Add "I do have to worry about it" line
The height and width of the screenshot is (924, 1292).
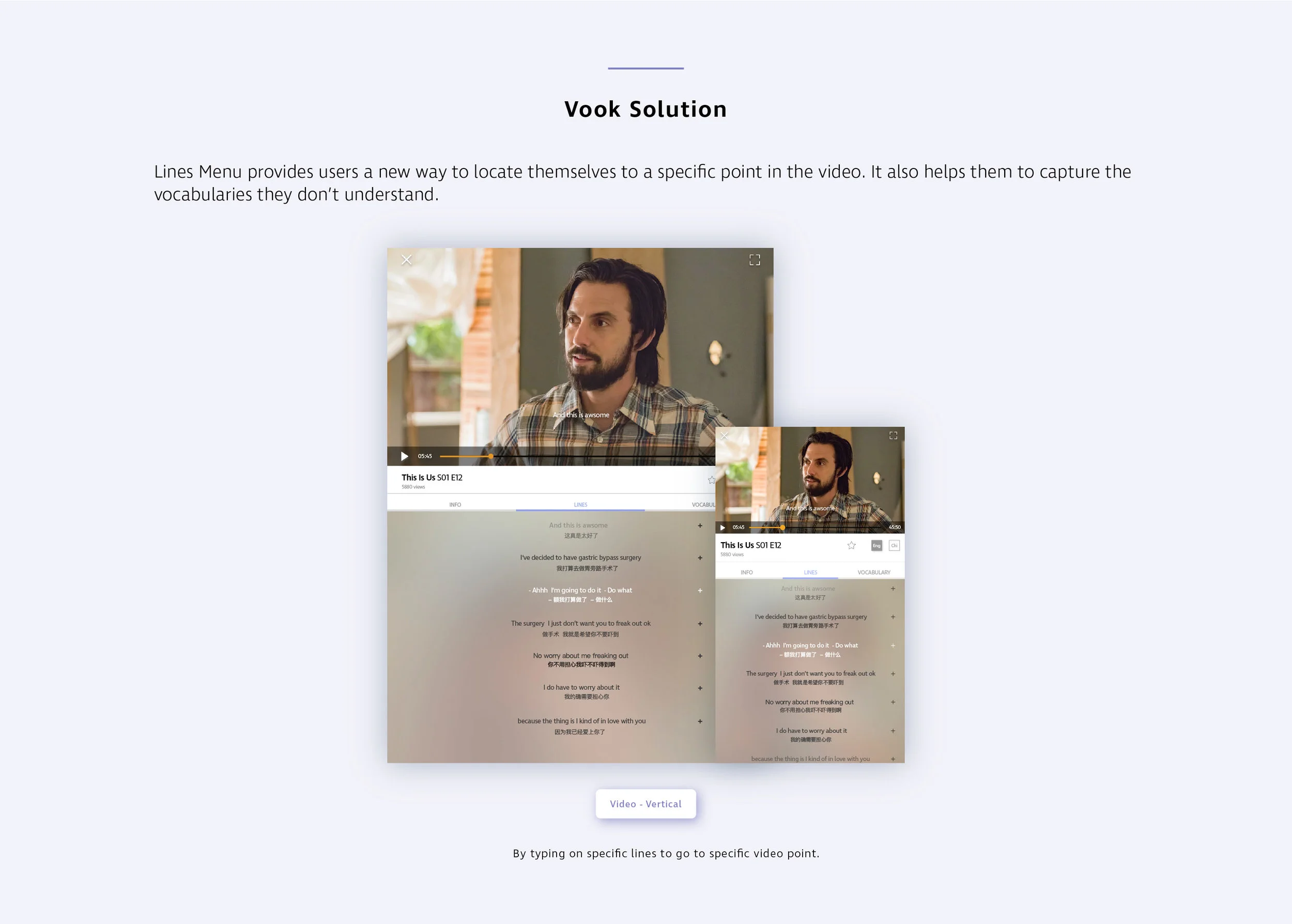click(700, 688)
